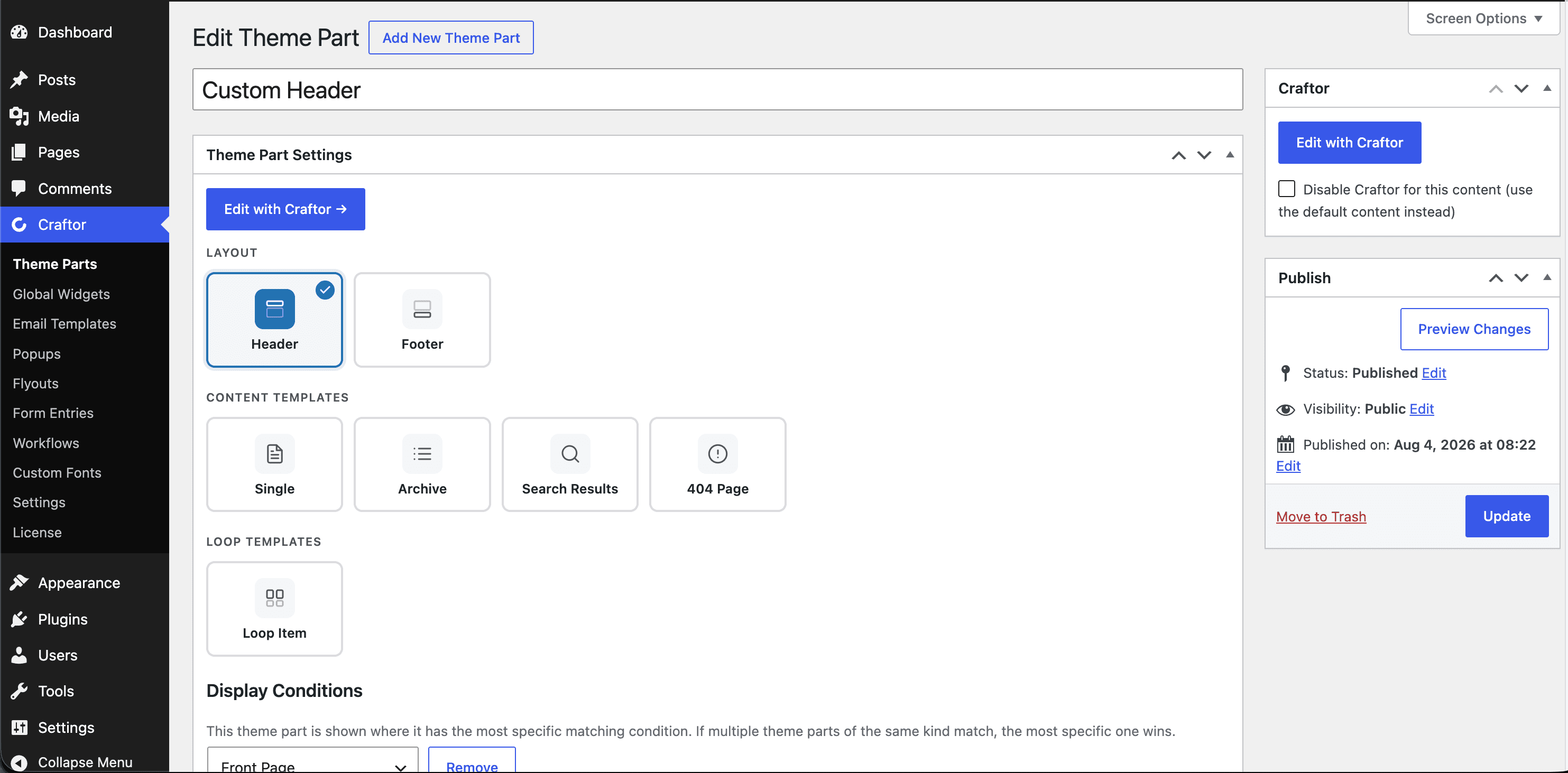Image resolution: width=1568 pixels, height=773 pixels.
Task: Open the Screen Options dropdown
Action: [x=1483, y=18]
